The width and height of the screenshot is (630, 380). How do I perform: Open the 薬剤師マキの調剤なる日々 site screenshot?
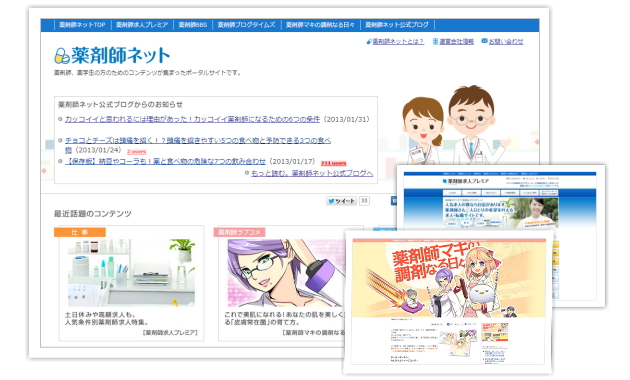448,302
